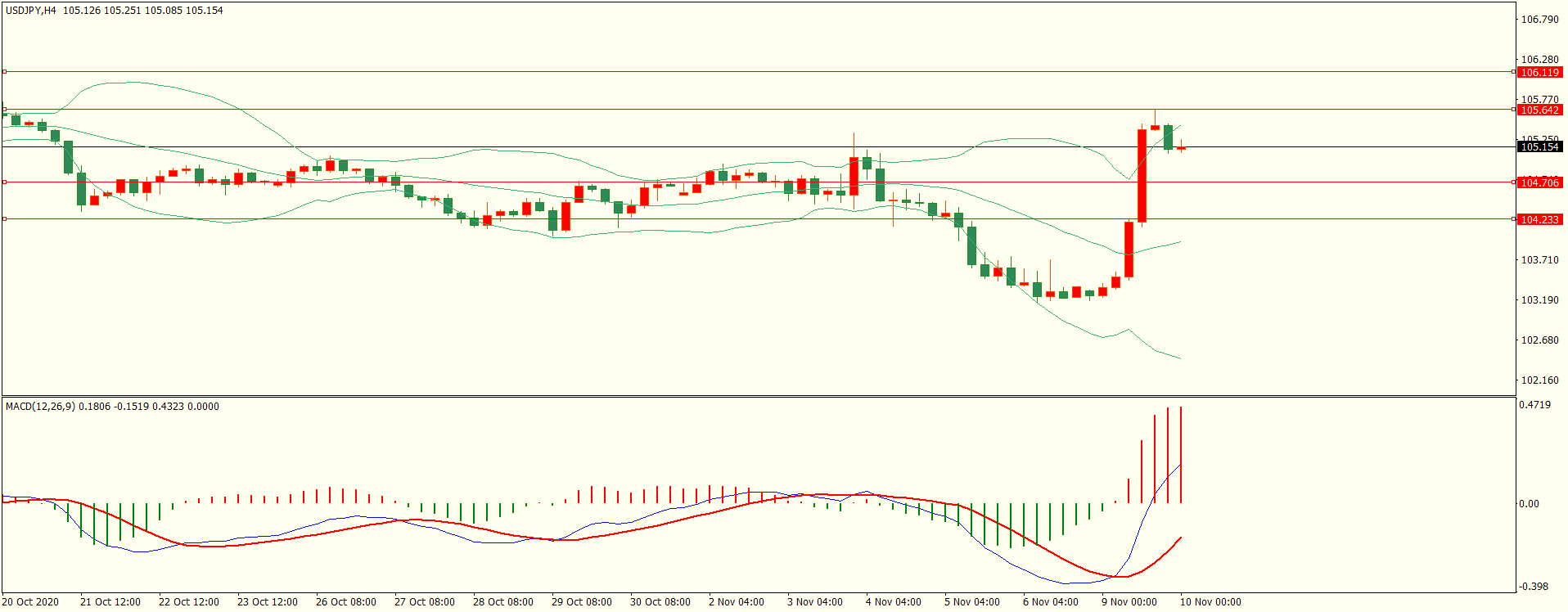Viewport: 1568px width, 612px height.
Task: Click the 105.642 red price label
Action: click(x=1539, y=110)
